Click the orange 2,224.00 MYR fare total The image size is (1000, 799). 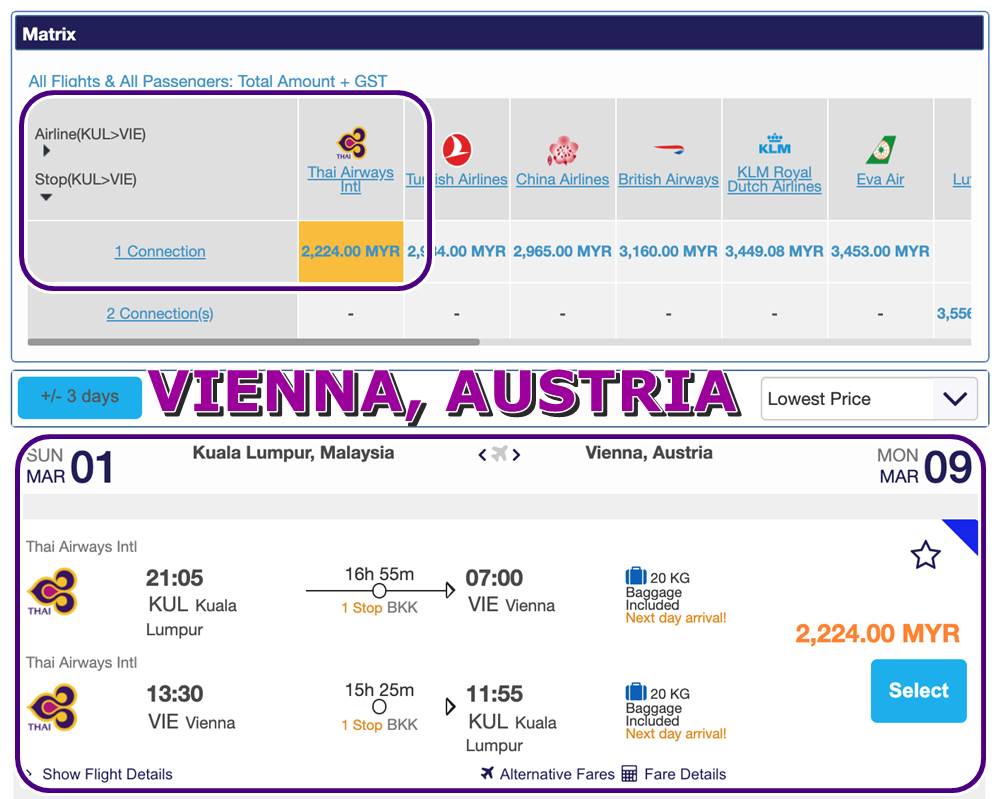(x=878, y=633)
